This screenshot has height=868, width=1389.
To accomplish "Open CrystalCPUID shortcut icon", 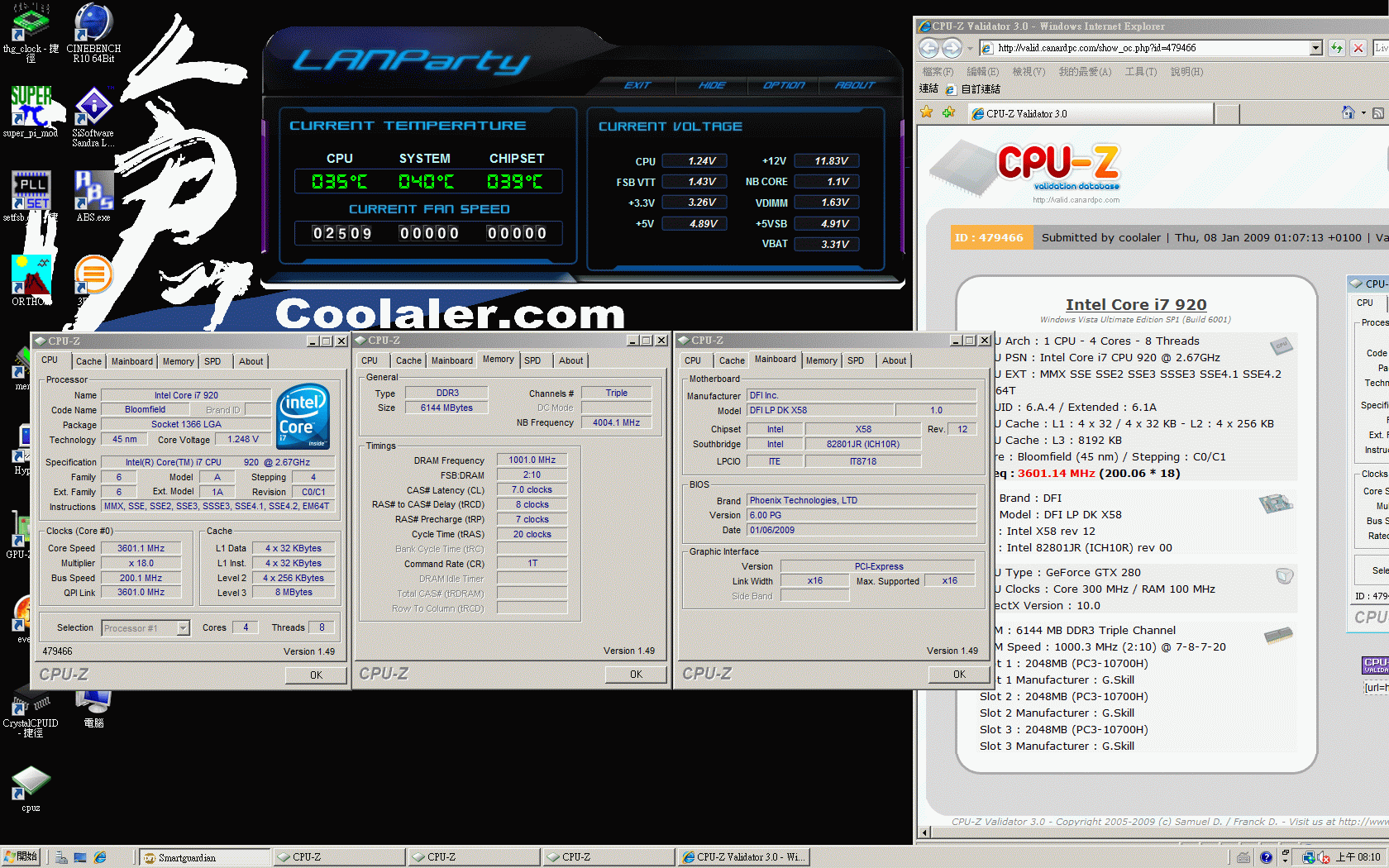I will [x=31, y=713].
